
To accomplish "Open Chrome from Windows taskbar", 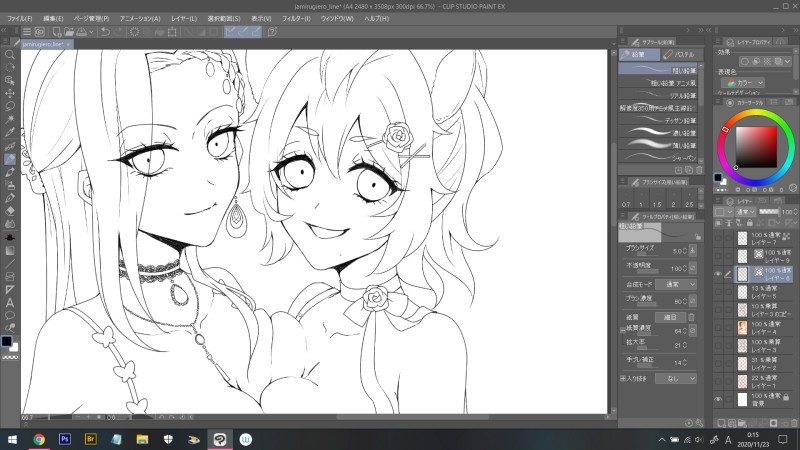I will pos(39,439).
